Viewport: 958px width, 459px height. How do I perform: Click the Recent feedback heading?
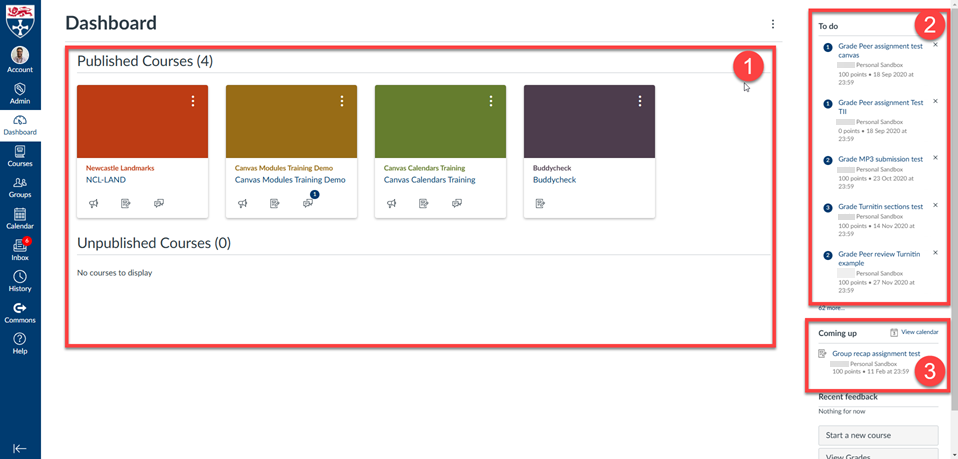point(848,397)
